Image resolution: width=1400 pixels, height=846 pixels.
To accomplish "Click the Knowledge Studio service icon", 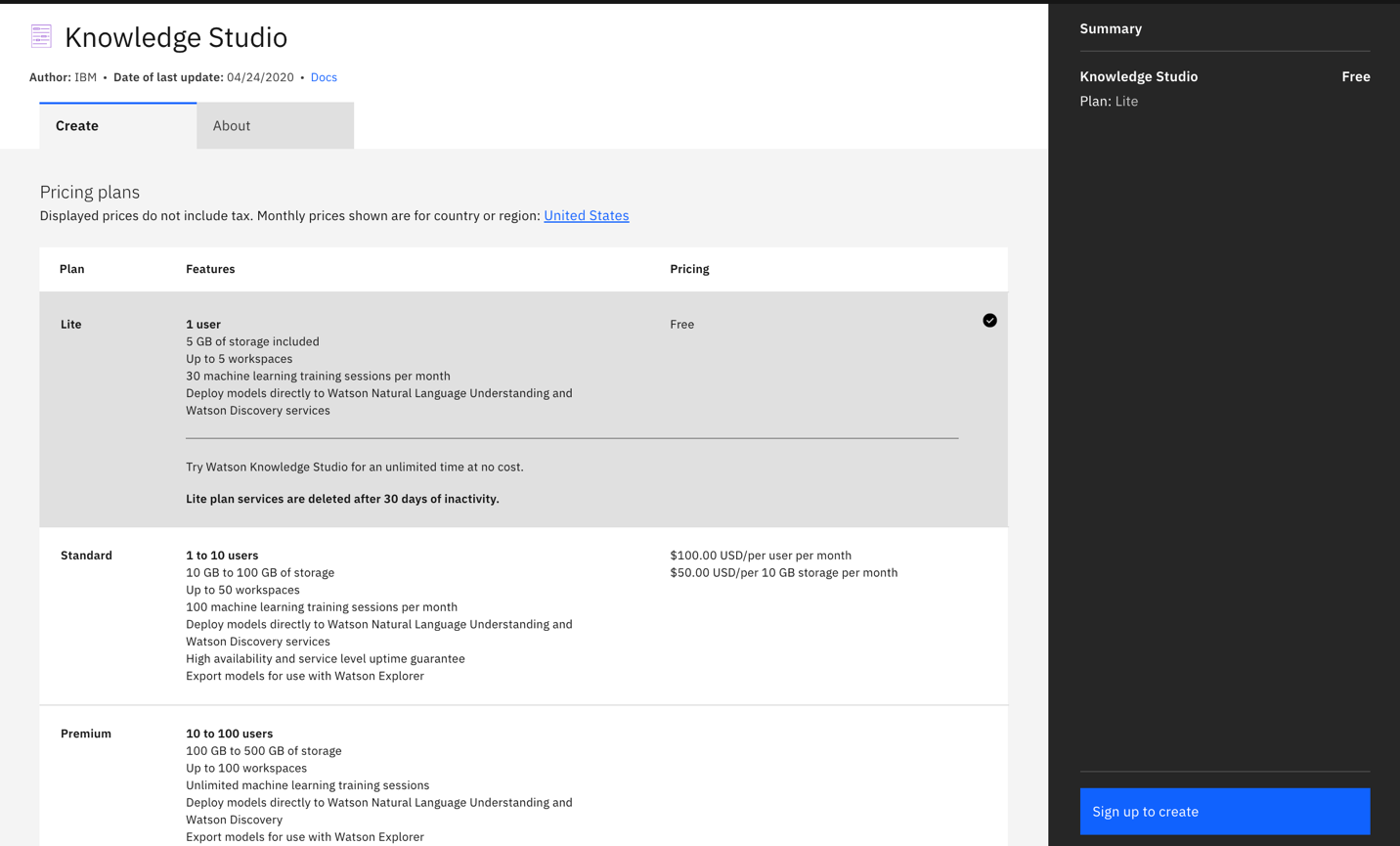I will pos(41,36).
